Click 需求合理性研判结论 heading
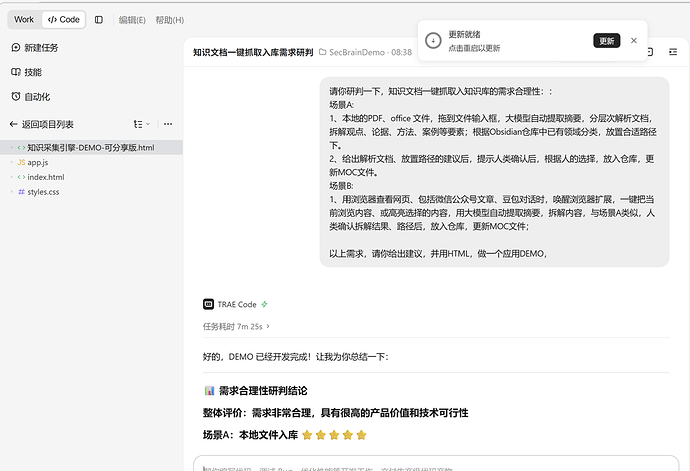This screenshot has width=690, height=471. [263, 390]
